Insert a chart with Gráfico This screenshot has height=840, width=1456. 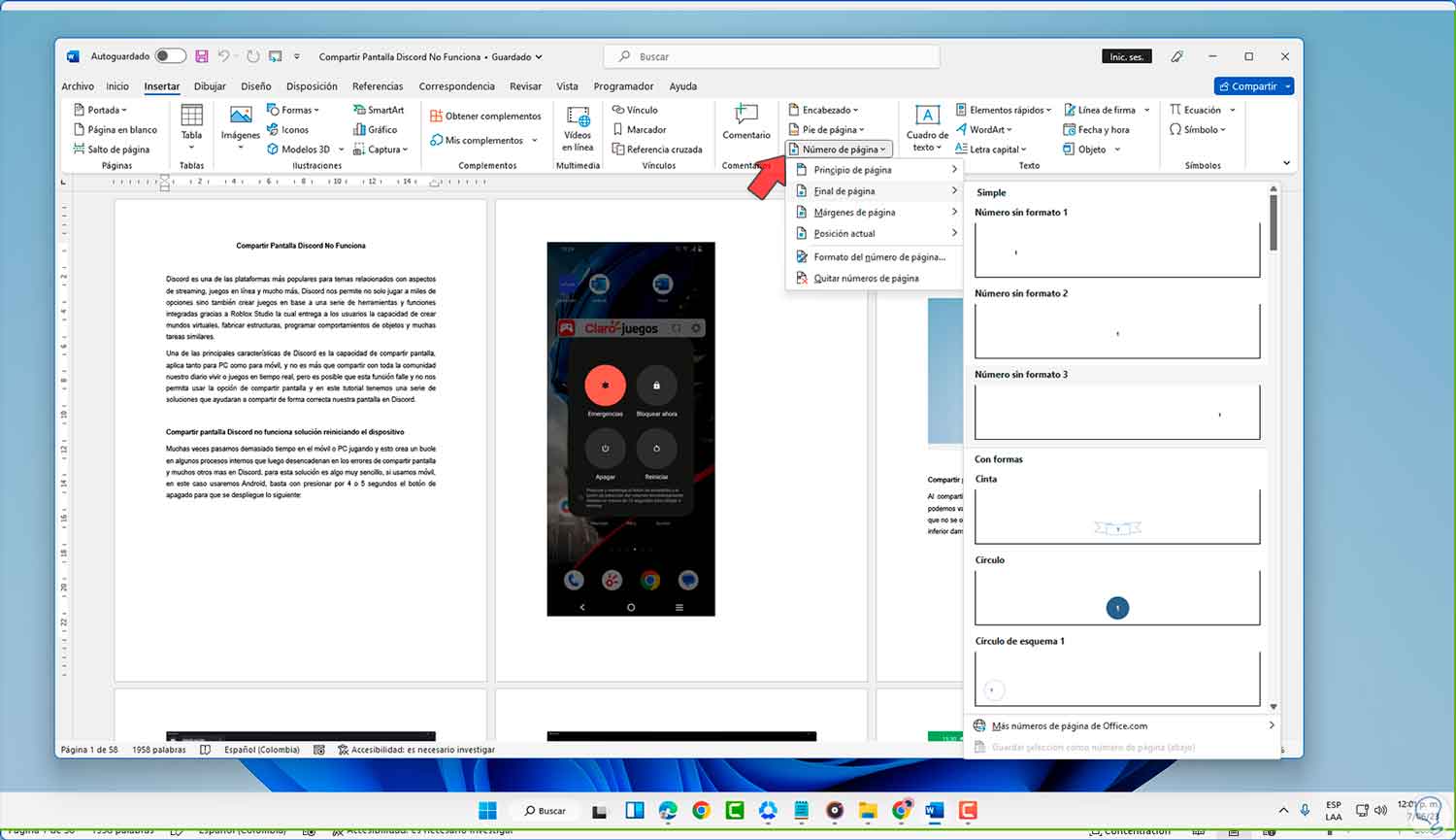[376, 129]
